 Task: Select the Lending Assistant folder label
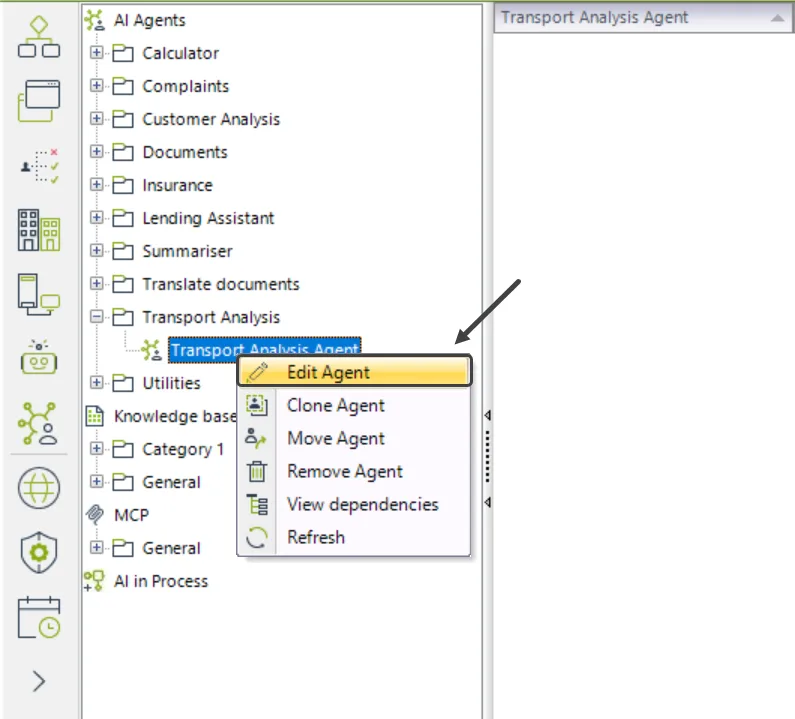(x=208, y=218)
